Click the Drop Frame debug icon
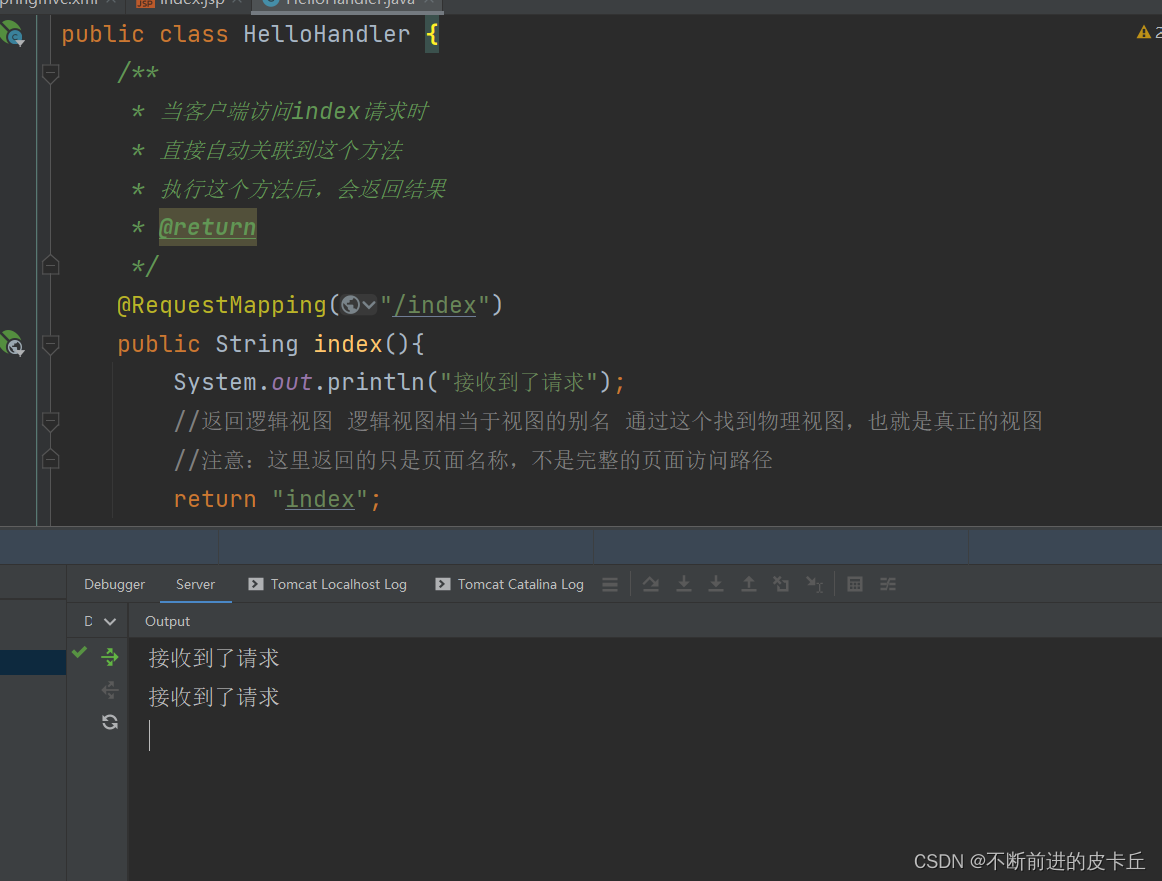The height and width of the screenshot is (881, 1162). [x=781, y=585]
